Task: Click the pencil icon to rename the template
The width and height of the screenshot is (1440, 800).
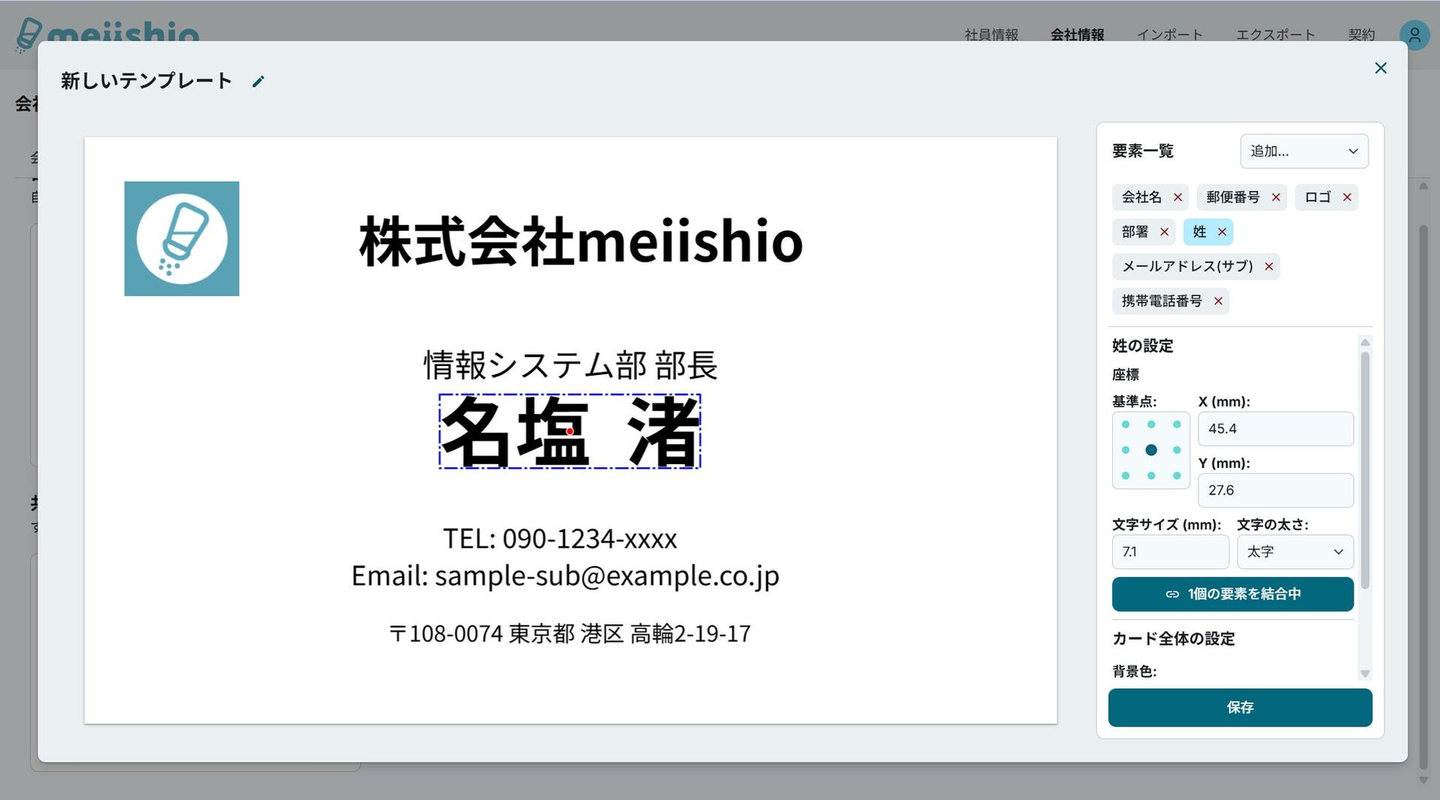Action: [258, 82]
